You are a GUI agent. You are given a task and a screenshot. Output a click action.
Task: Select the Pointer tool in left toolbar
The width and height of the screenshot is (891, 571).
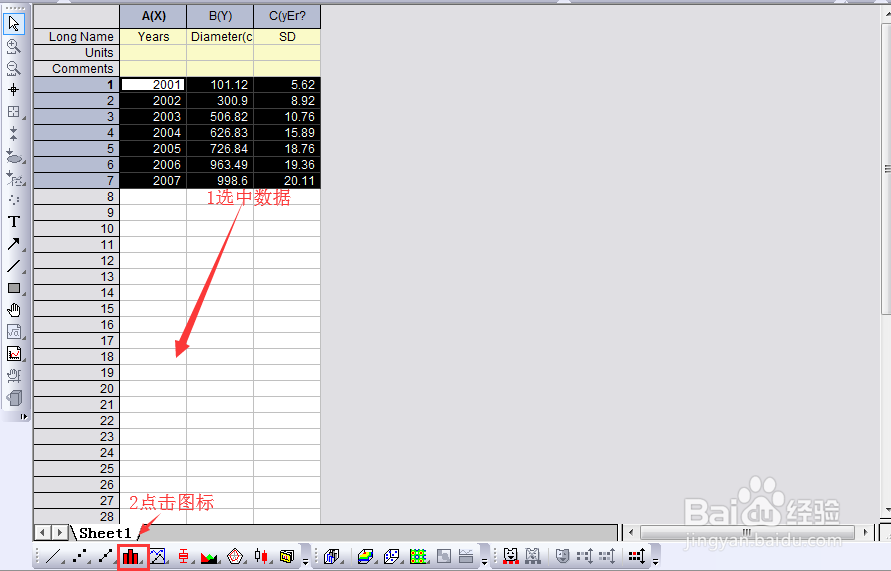(14, 23)
